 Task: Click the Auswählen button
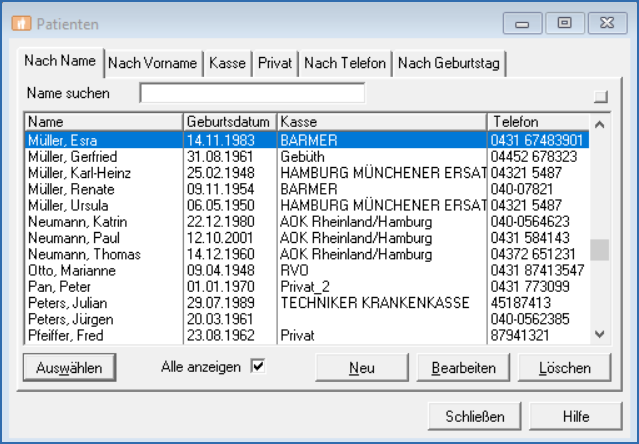coord(69,367)
